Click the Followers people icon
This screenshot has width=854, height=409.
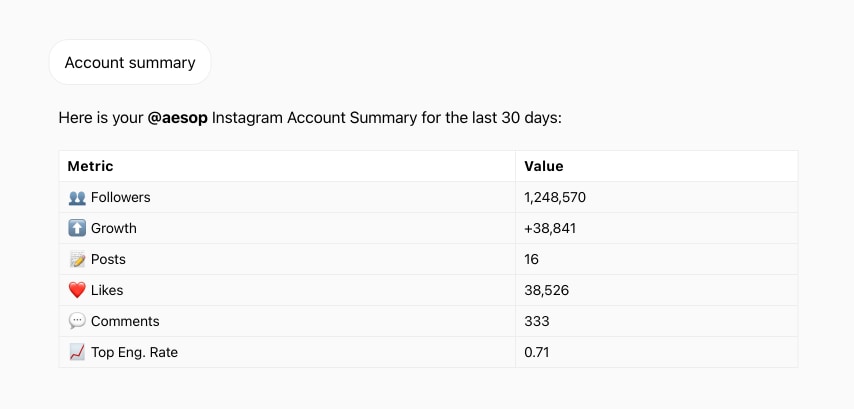[77, 198]
